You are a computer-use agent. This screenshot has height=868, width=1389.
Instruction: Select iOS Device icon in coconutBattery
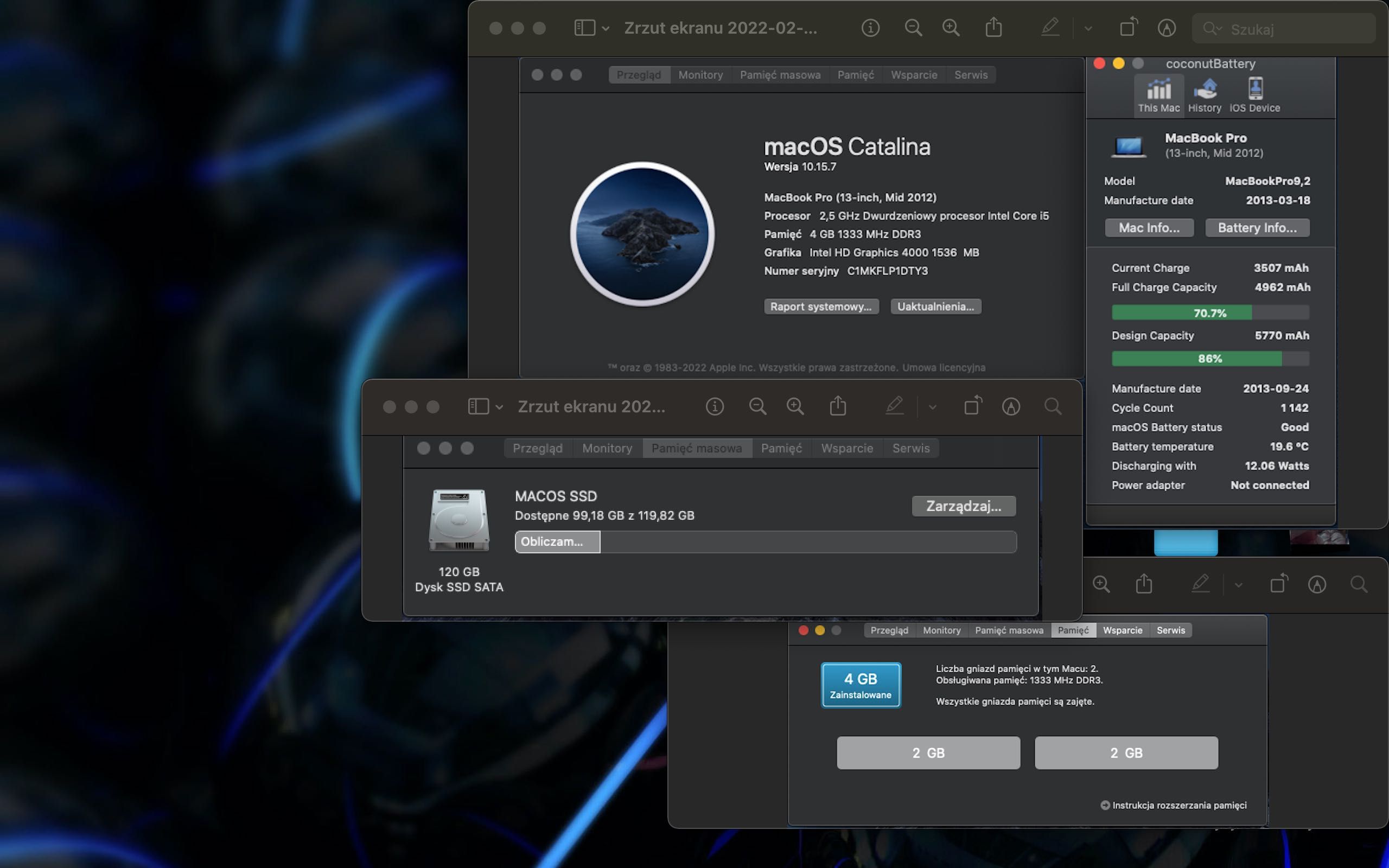(x=1254, y=95)
